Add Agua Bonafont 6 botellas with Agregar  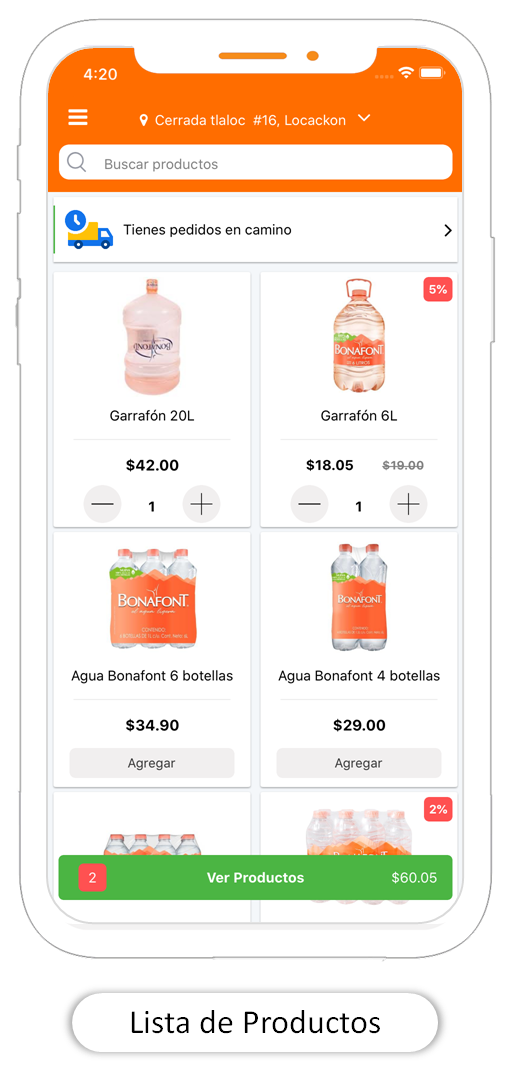coord(152,763)
